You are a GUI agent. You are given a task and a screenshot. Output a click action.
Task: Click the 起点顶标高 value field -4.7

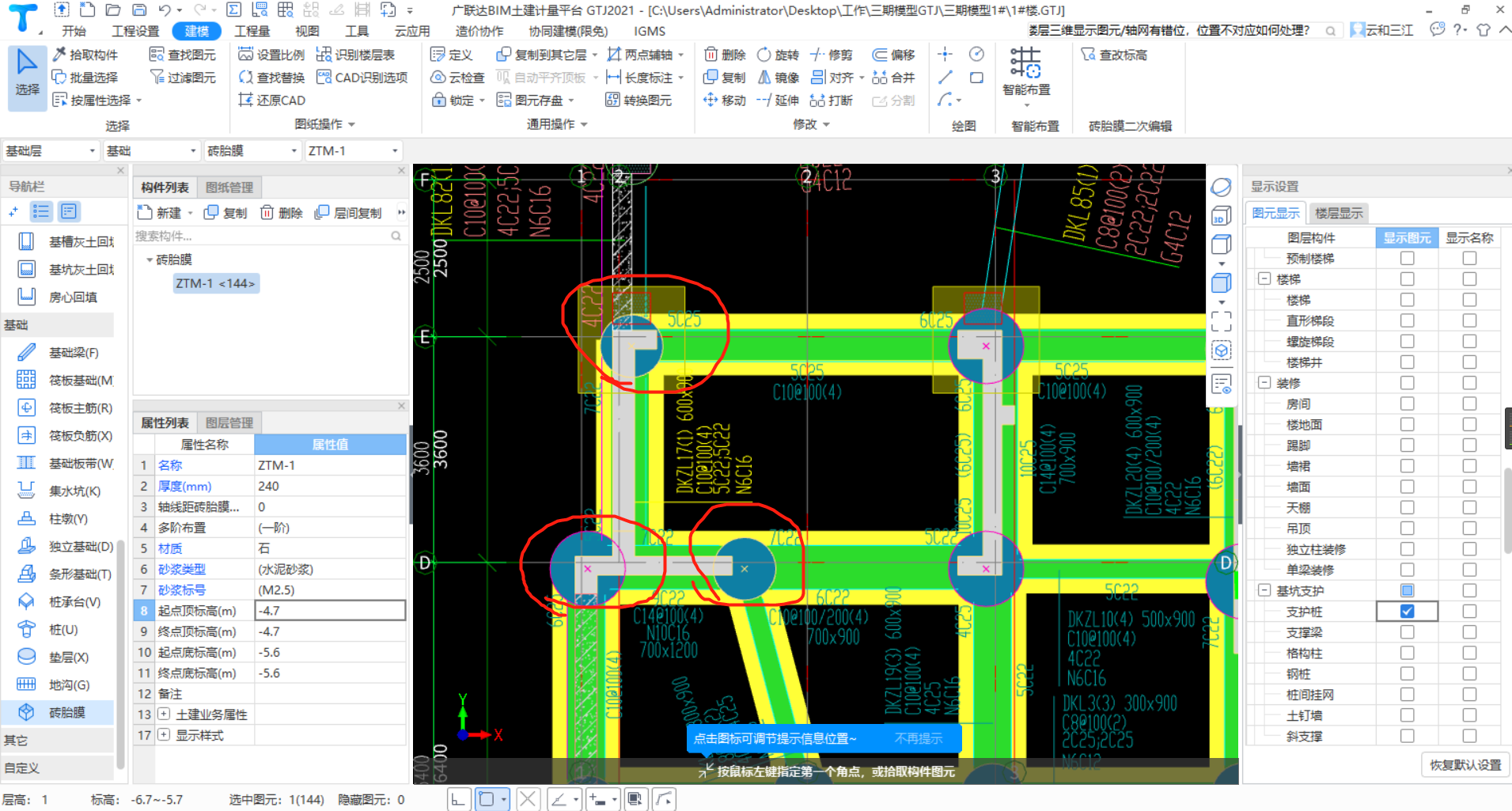330,611
